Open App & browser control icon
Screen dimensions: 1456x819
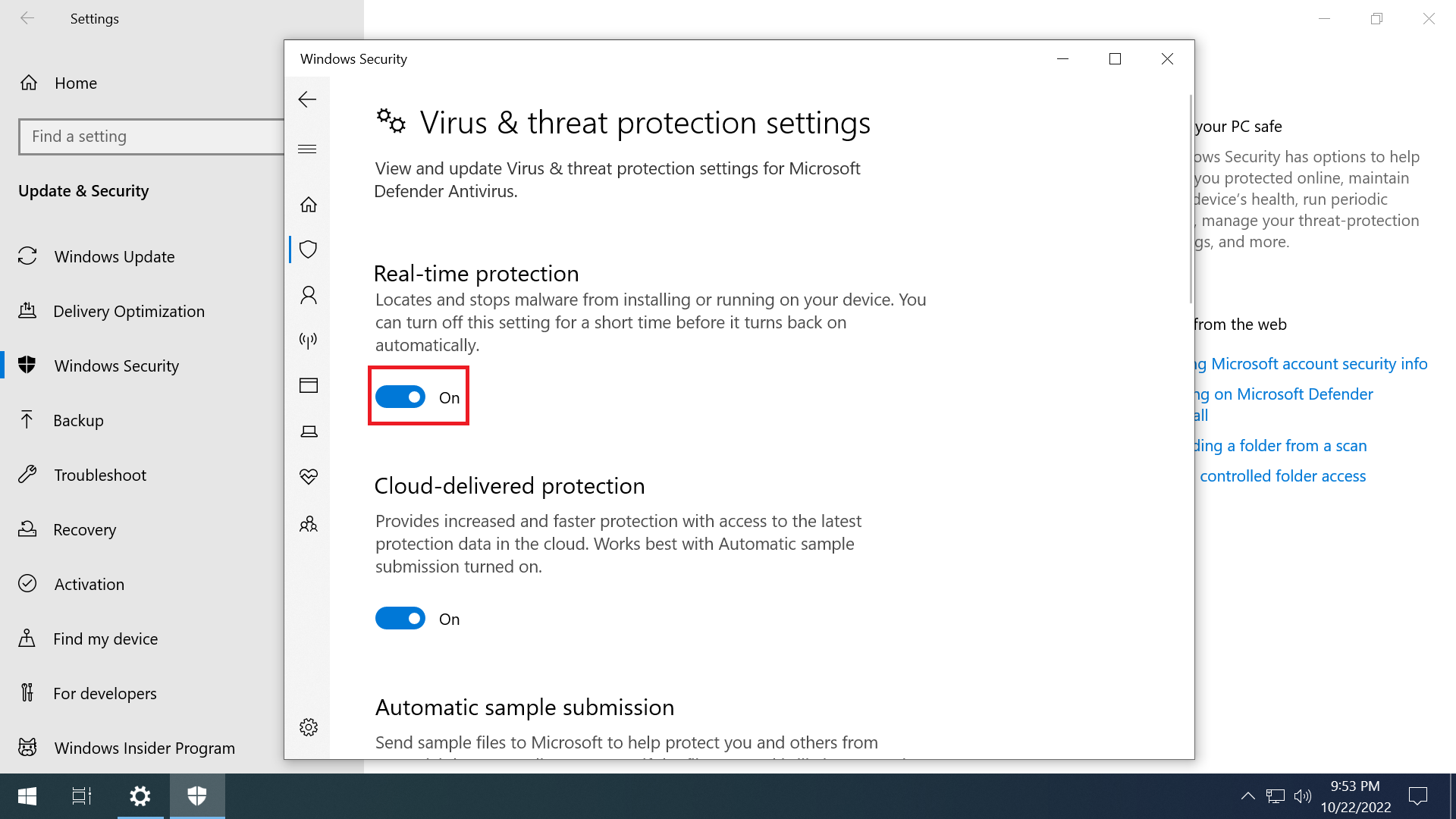point(308,385)
